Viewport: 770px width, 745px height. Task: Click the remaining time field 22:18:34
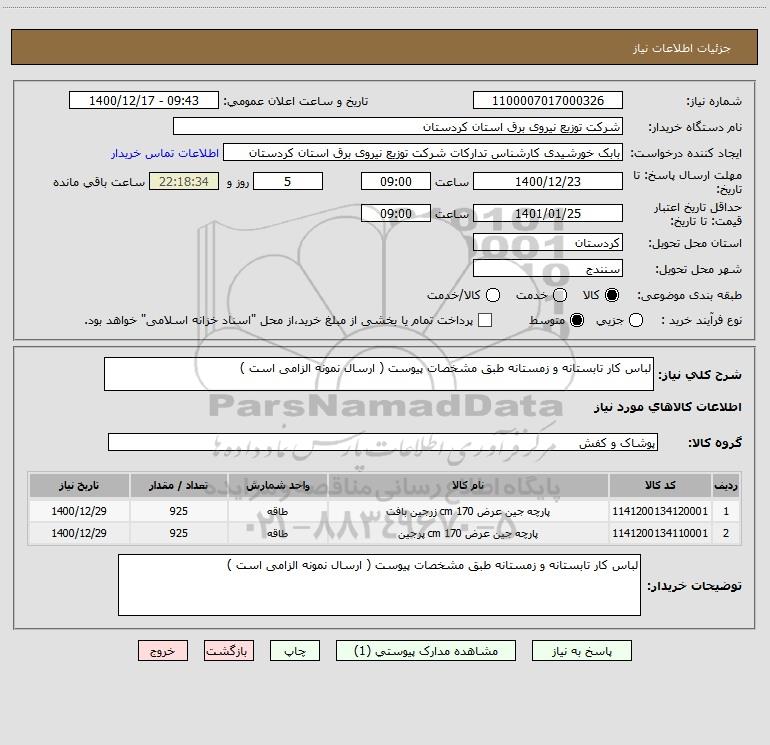[x=184, y=182]
